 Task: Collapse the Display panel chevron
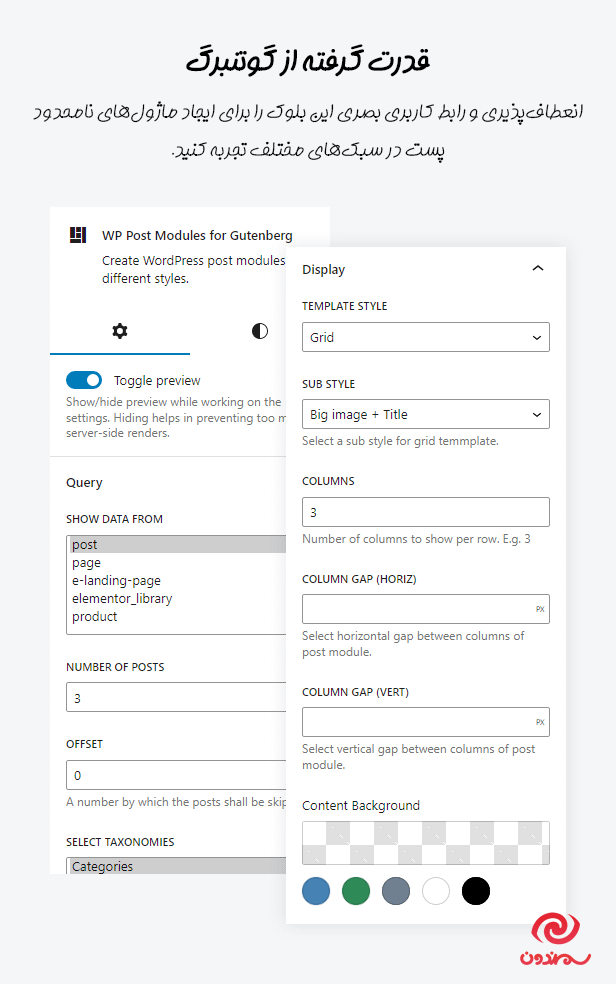(538, 268)
